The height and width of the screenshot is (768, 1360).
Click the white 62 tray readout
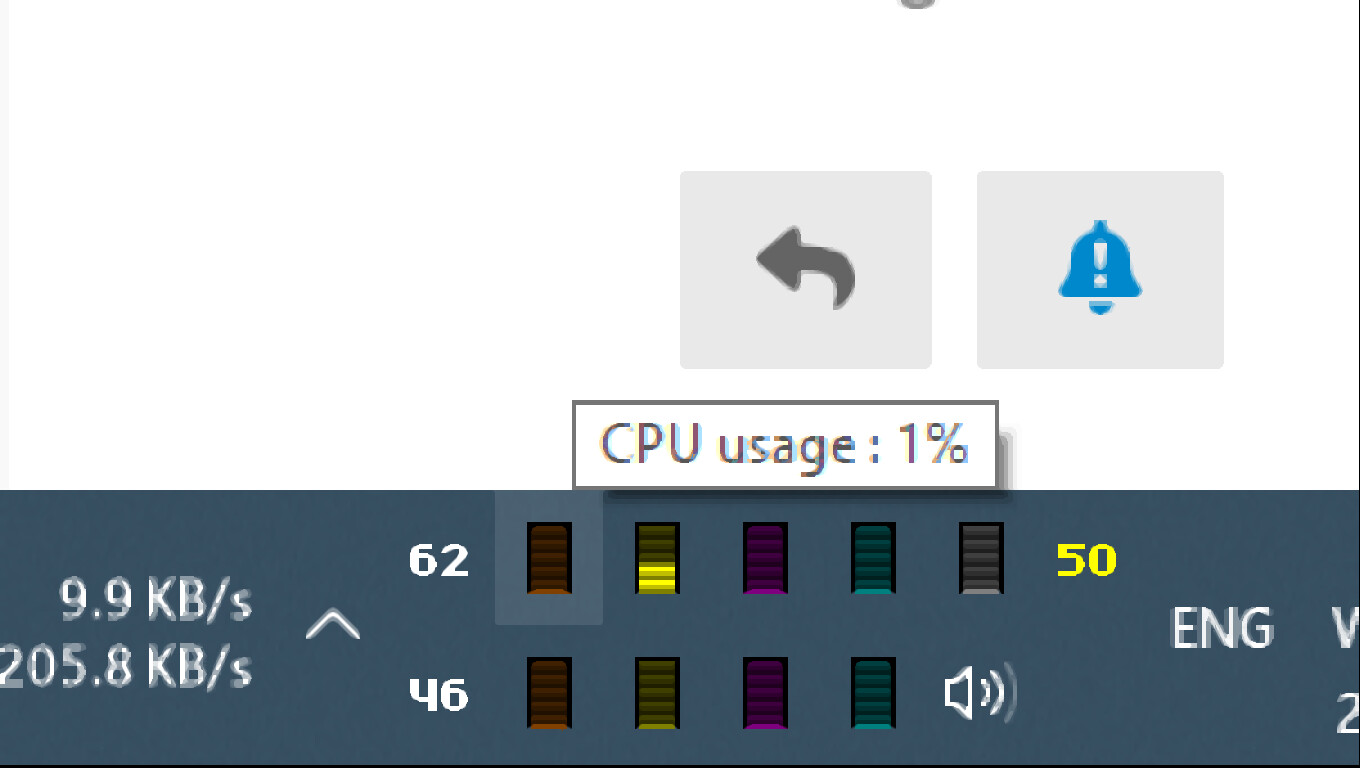[x=439, y=560]
